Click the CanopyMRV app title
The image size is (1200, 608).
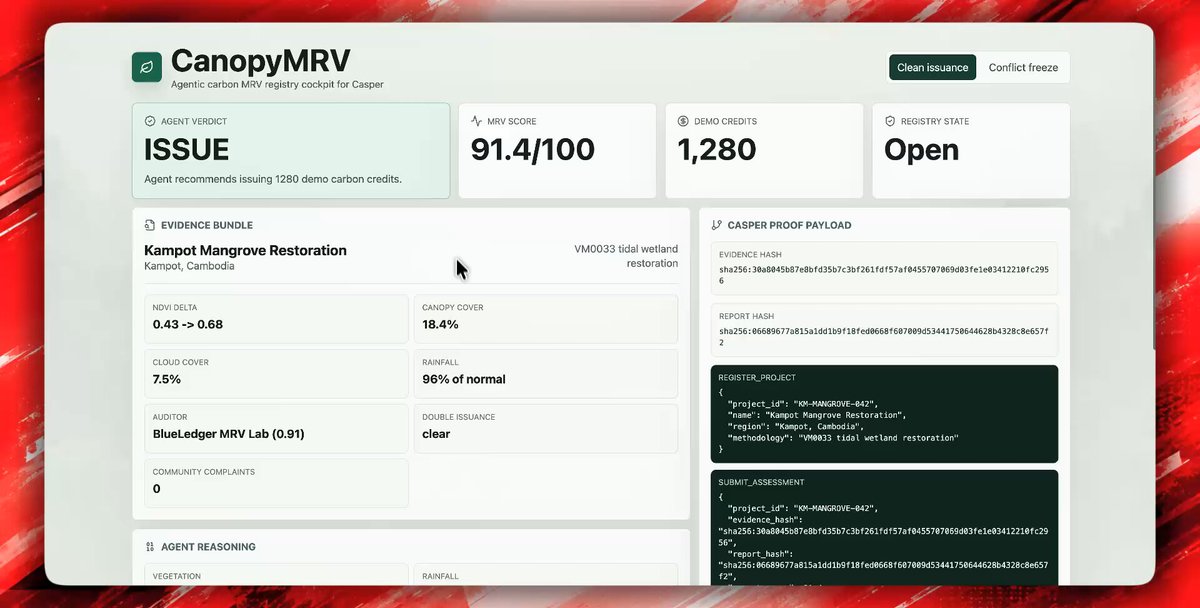[261, 61]
